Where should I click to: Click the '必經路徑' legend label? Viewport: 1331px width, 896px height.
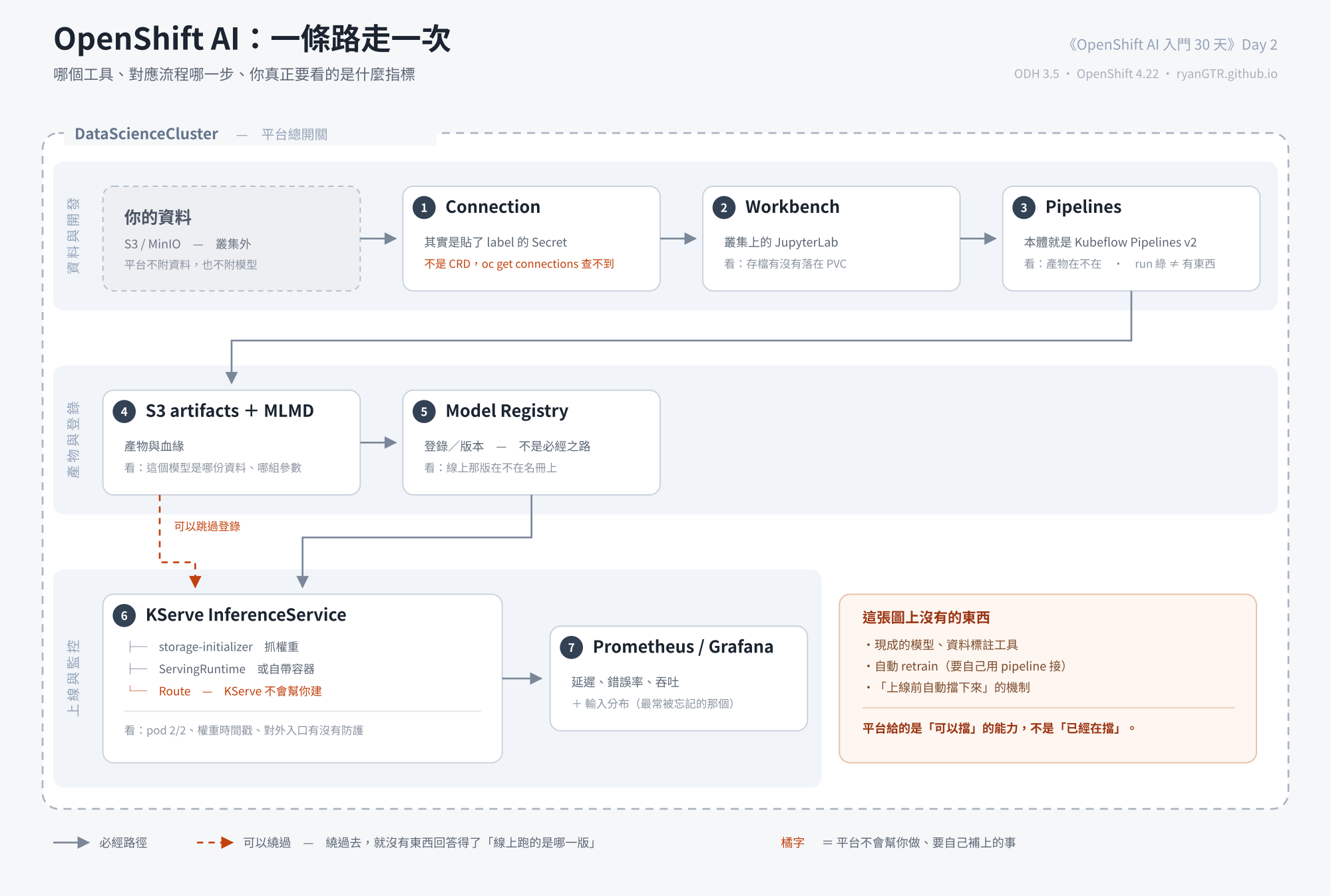point(123,843)
